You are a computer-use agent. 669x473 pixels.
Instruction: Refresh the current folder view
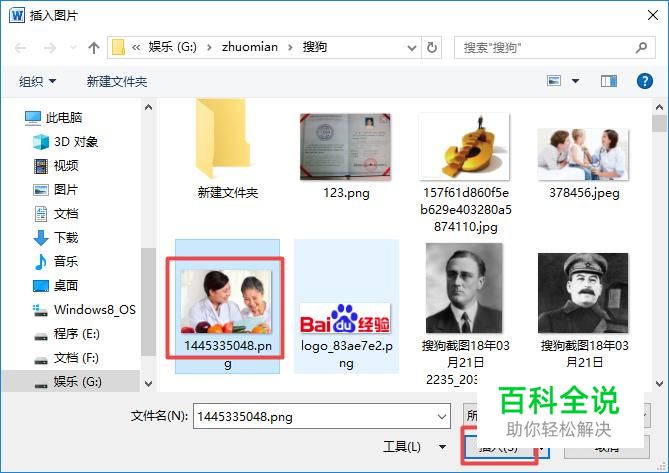tap(432, 47)
